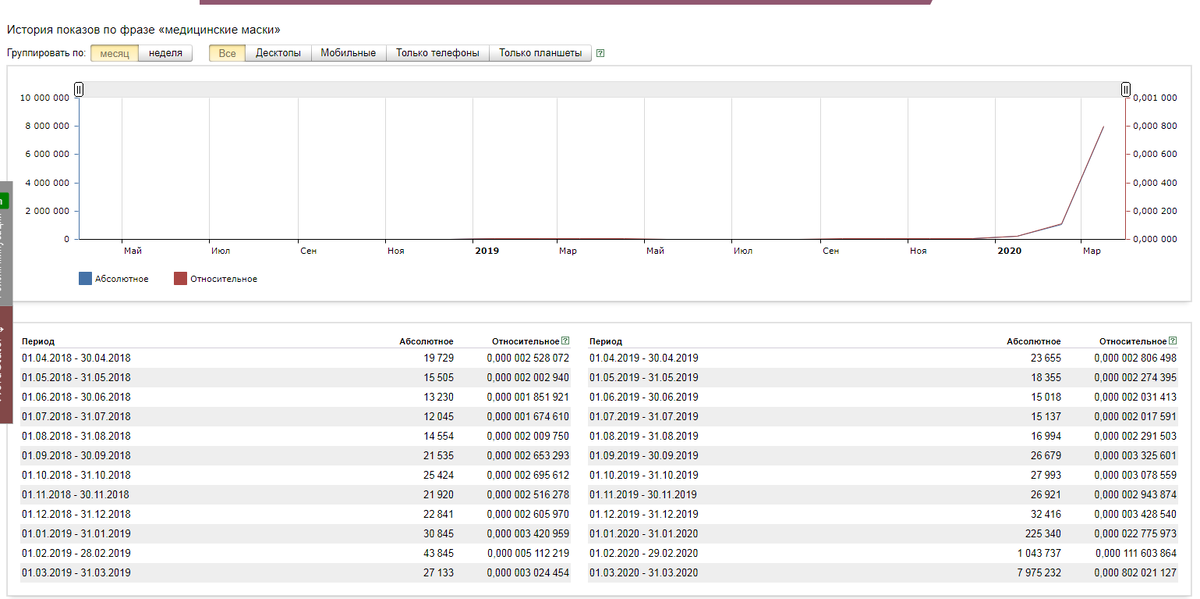Image resolution: width=1200 pixels, height=599 pixels.
Task: Click the 2019 label on the chart axis
Action: coord(486,251)
